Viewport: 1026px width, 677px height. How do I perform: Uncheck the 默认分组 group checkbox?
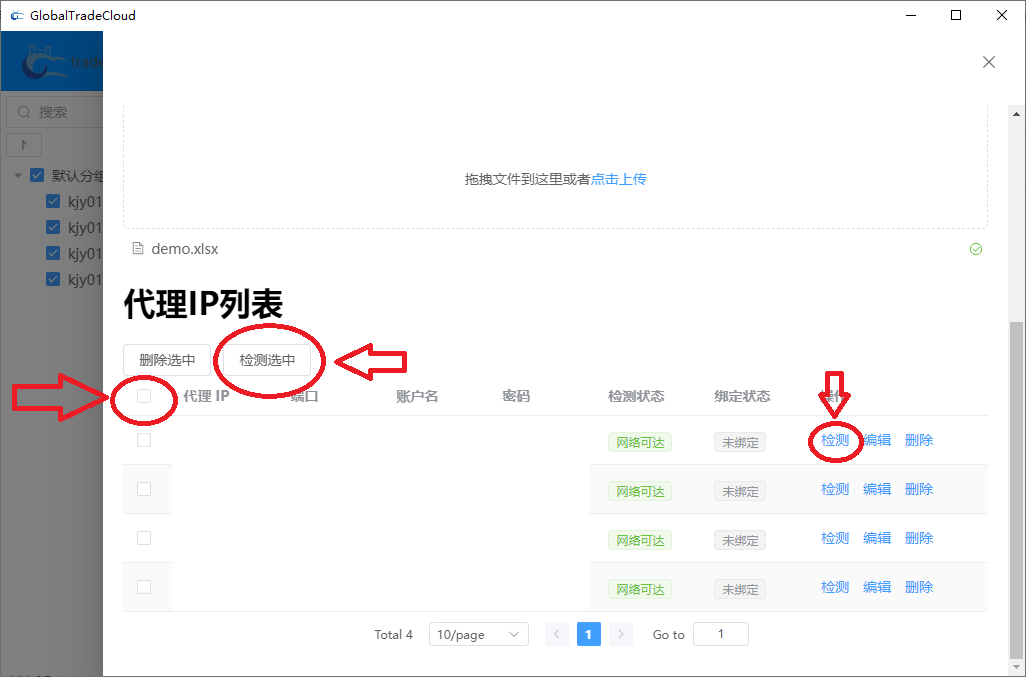(36, 174)
